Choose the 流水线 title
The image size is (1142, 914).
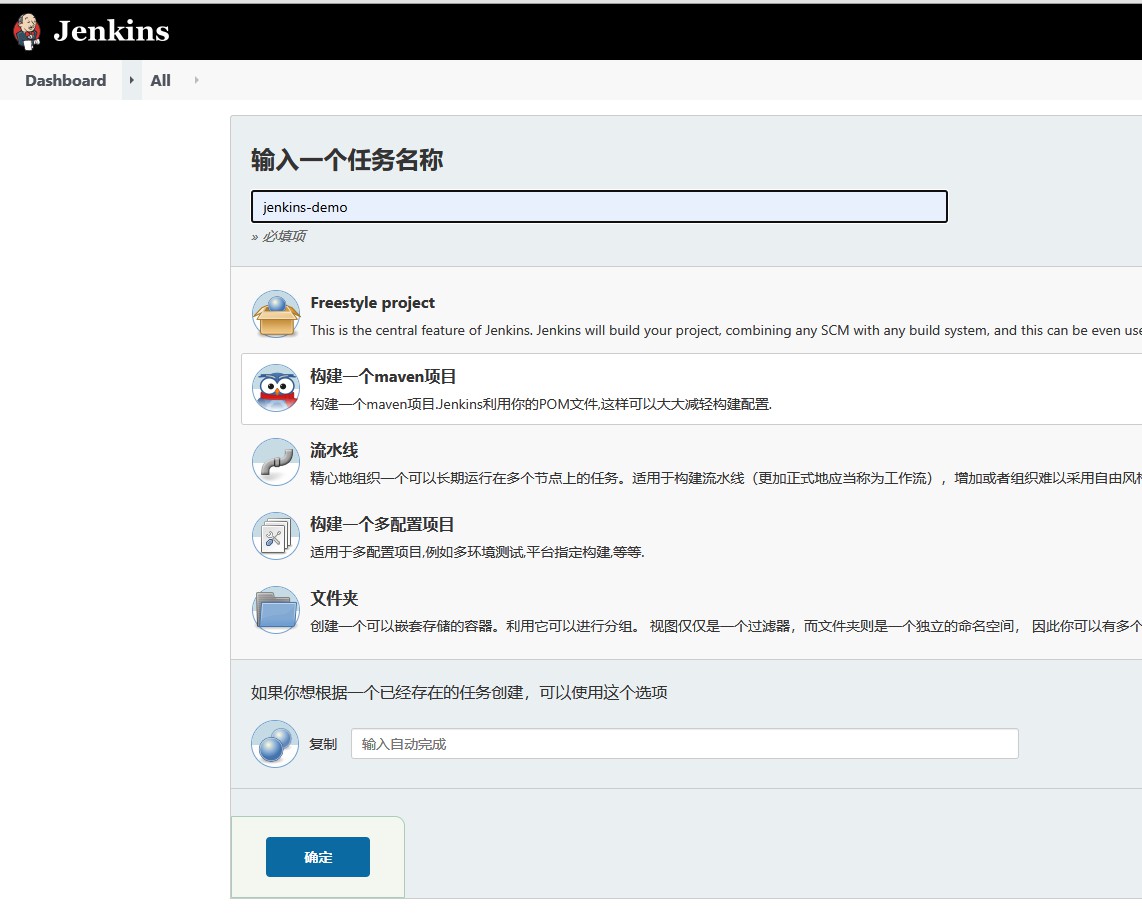tap(334, 450)
